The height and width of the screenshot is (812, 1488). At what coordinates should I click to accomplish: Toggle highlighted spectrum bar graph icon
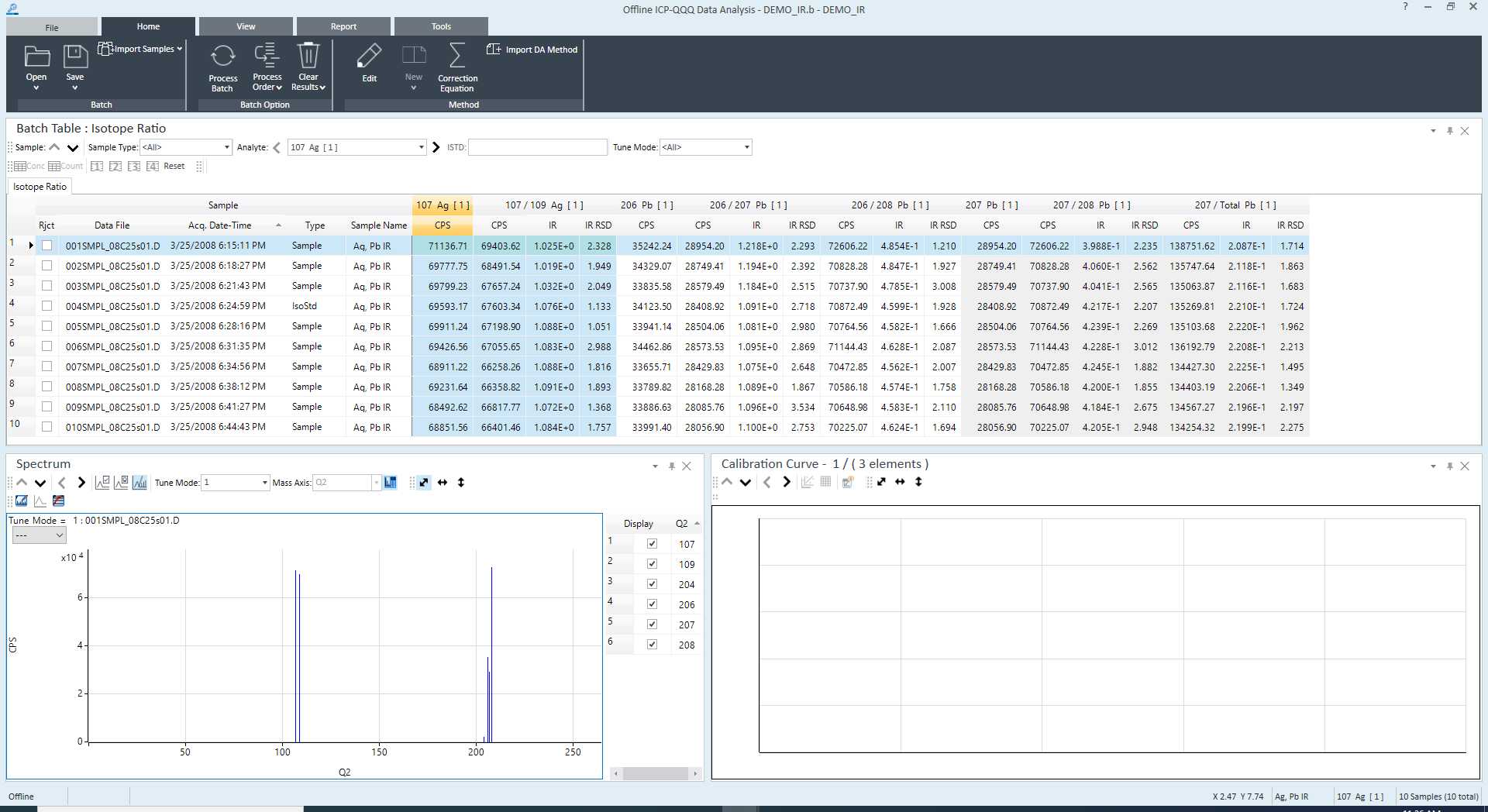139,483
